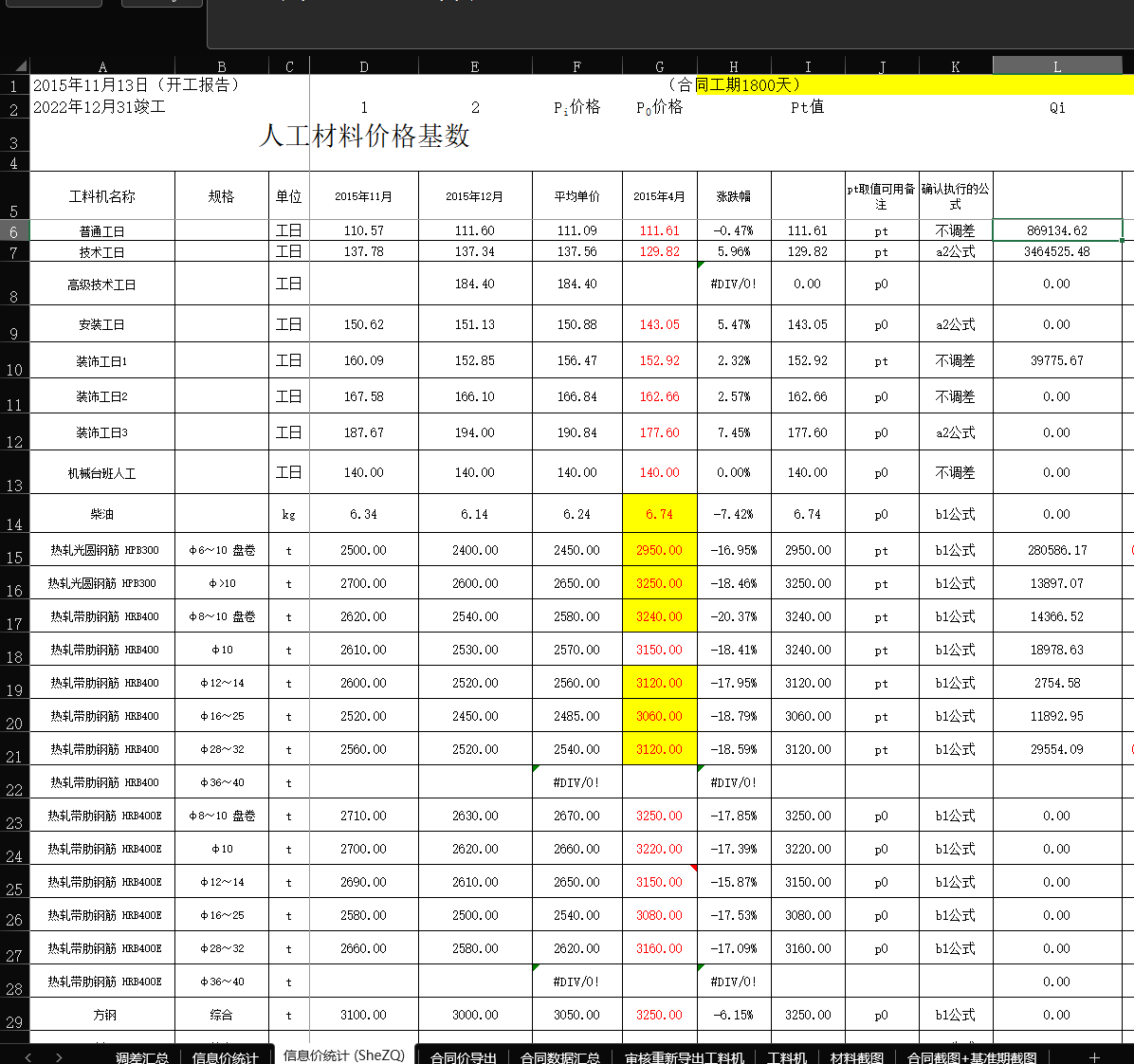Go to previous sheet with left arrow
Image resolution: width=1134 pixels, height=1064 pixels.
pos(27,1056)
